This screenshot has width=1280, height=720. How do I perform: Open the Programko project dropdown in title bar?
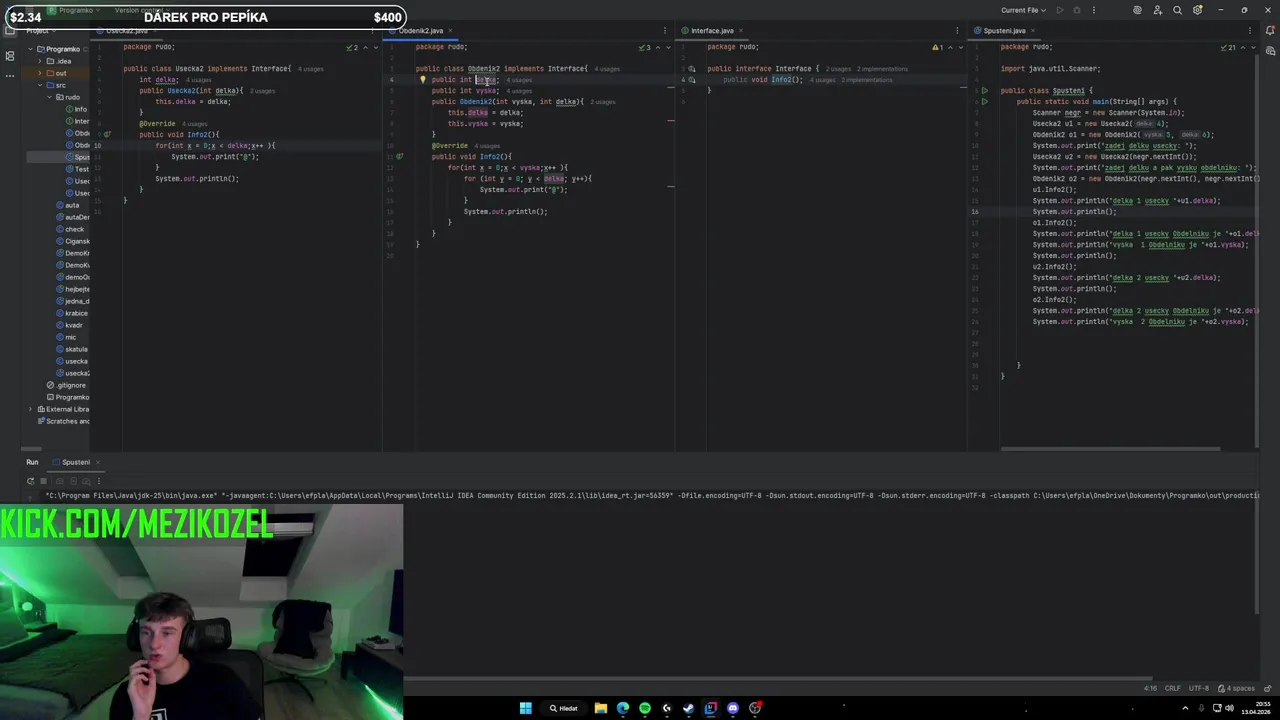[75, 10]
